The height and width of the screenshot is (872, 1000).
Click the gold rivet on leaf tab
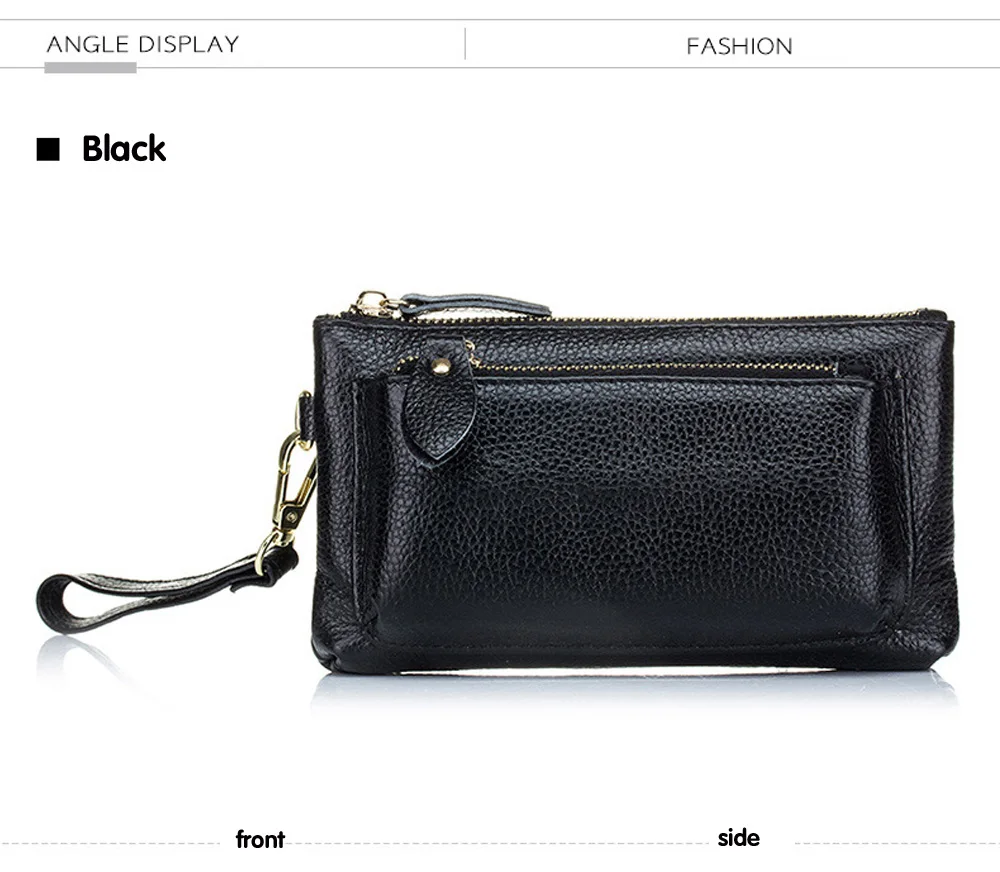(440, 366)
